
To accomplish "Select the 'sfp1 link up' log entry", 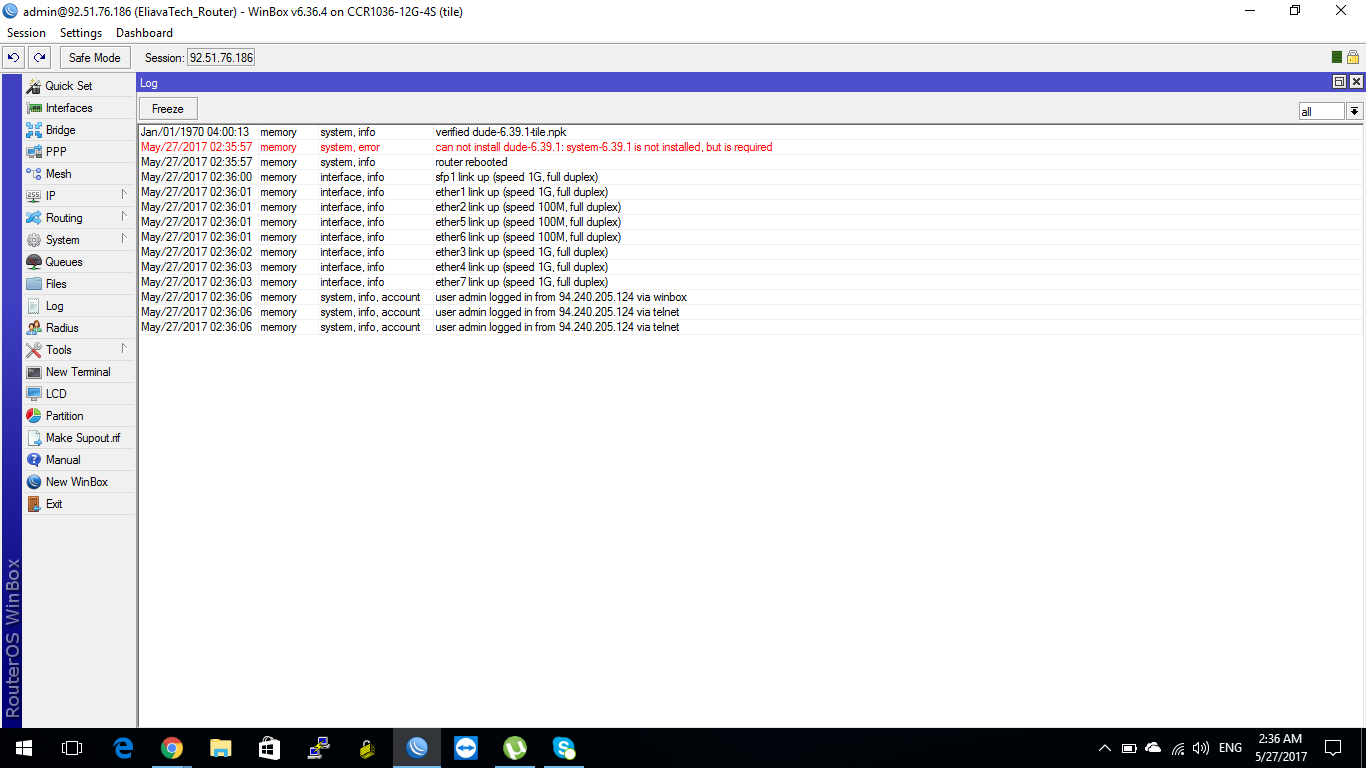I will click(x=750, y=177).
